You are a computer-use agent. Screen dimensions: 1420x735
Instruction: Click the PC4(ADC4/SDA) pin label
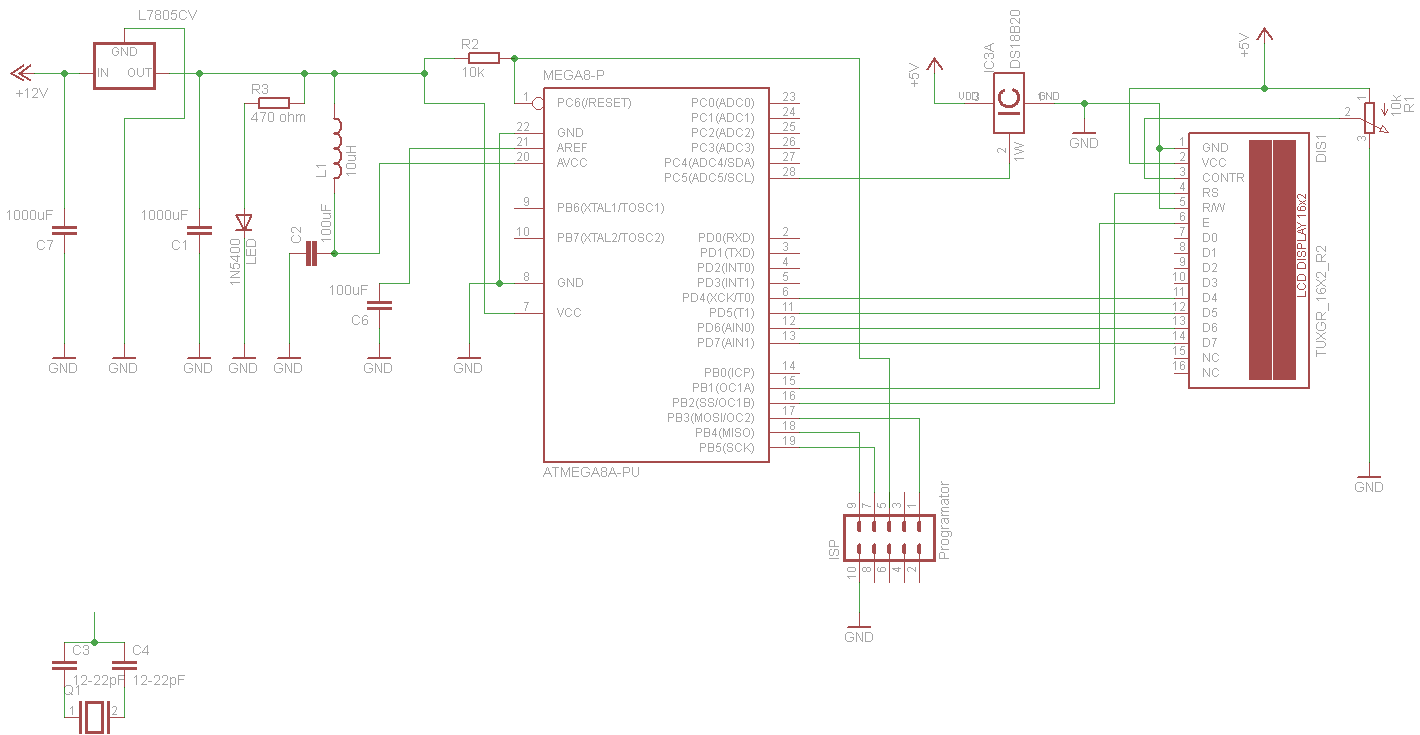(709, 163)
